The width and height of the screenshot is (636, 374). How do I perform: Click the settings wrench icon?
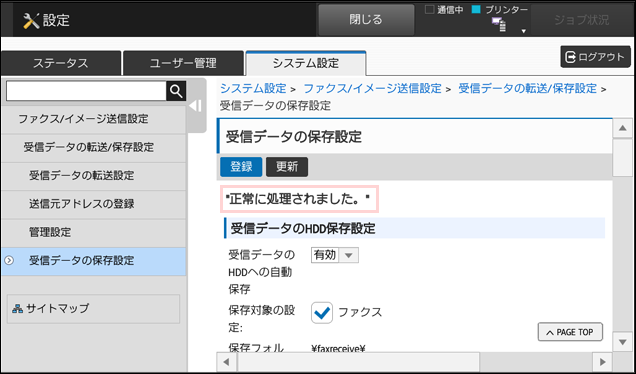30,20
